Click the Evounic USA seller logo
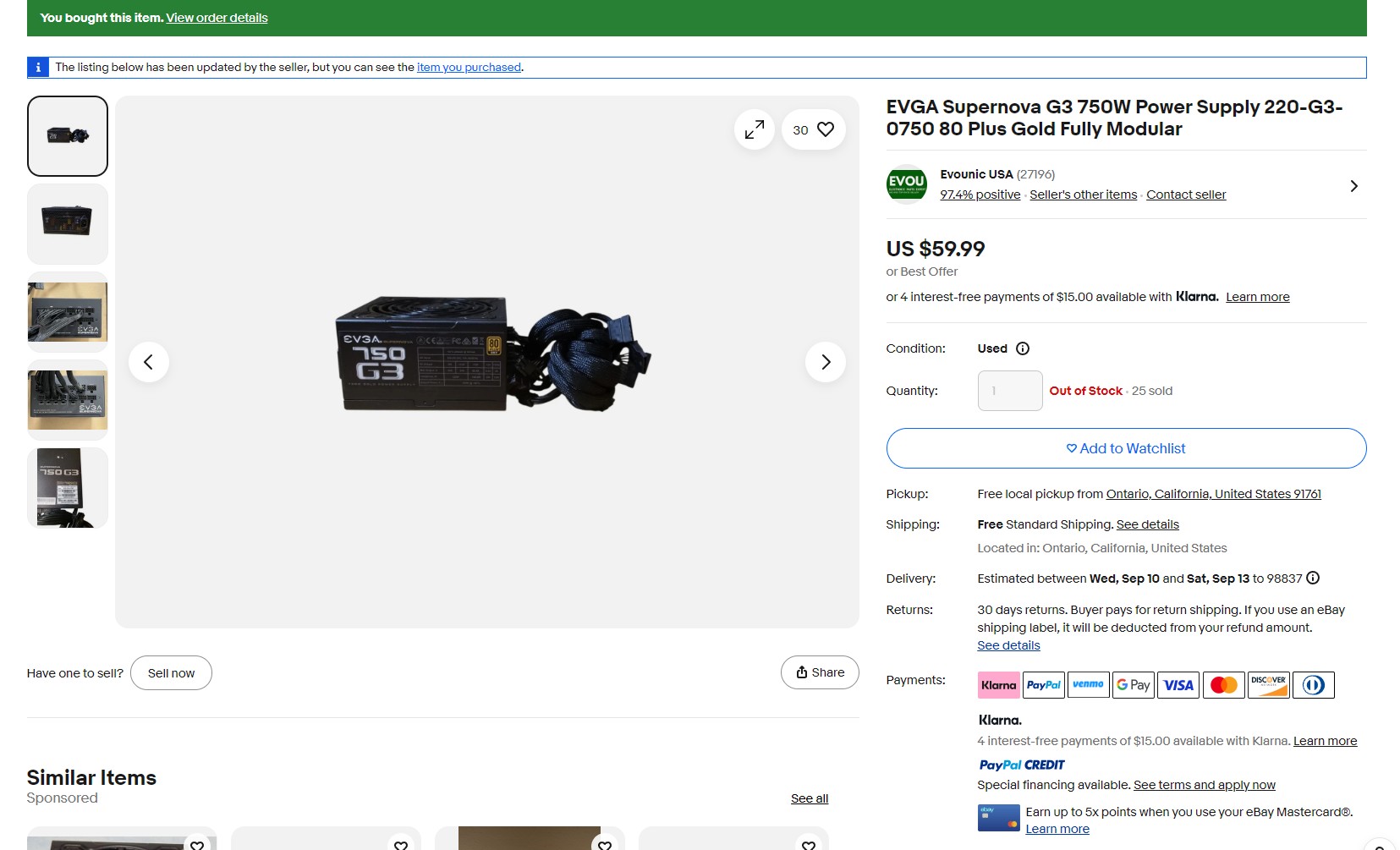The height and width of the screenshot is (850, 1400). click(x=906, y=185)
